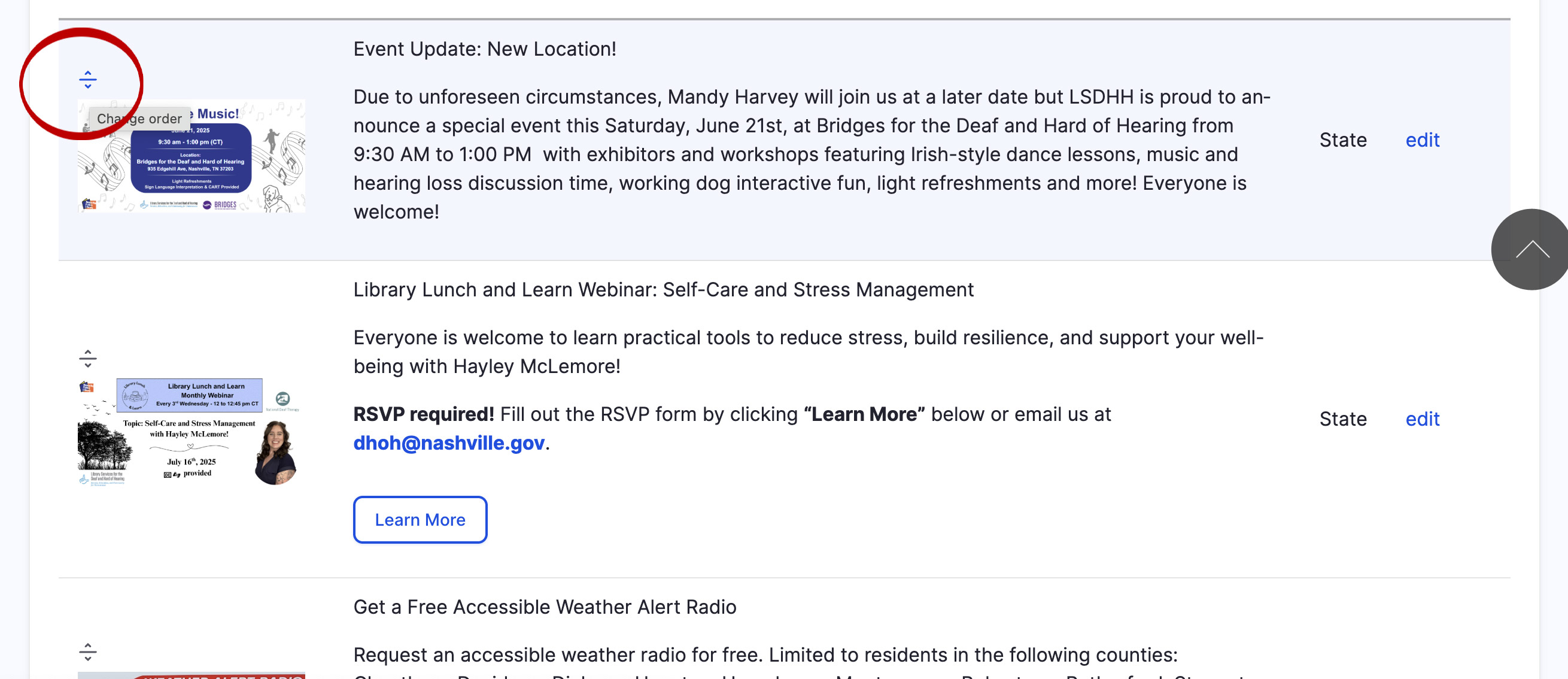Open the Irish music event flyer thumbnail
The width and height of the screenshot is (1568, 679).
(x=192, y=156)
